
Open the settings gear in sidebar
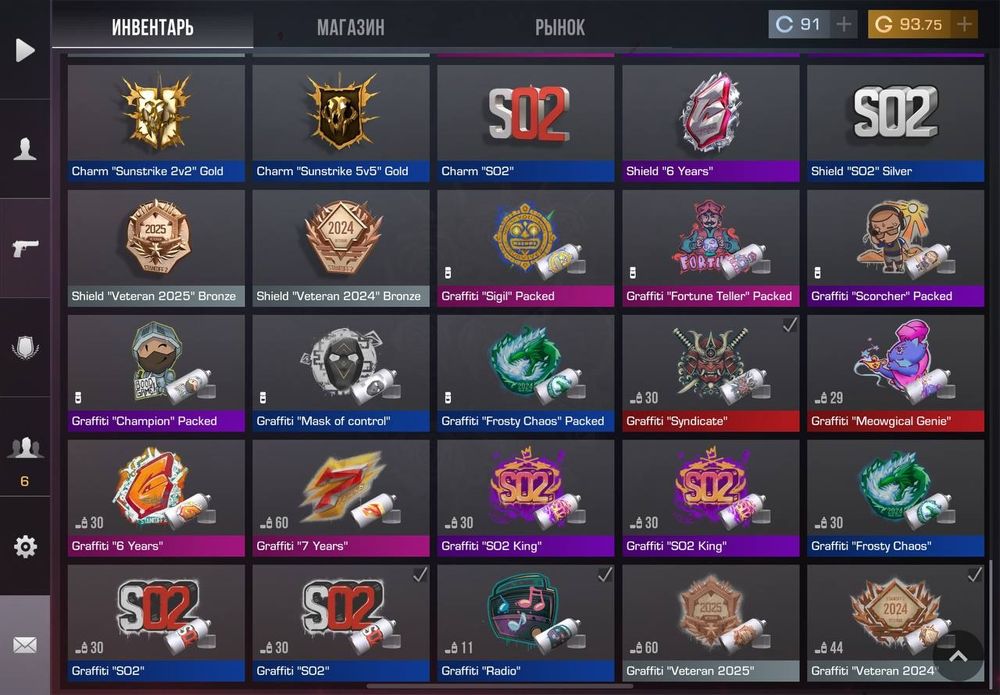(x=25, y=546)
